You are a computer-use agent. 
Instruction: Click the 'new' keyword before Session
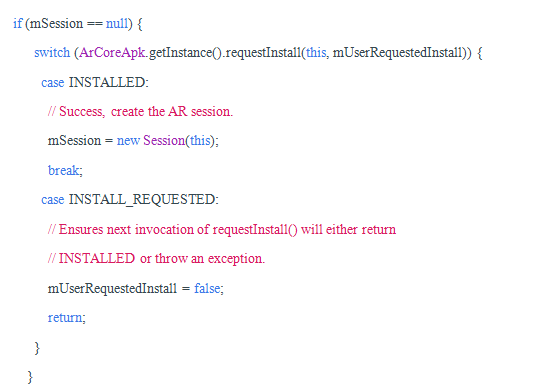pos(128,140)
